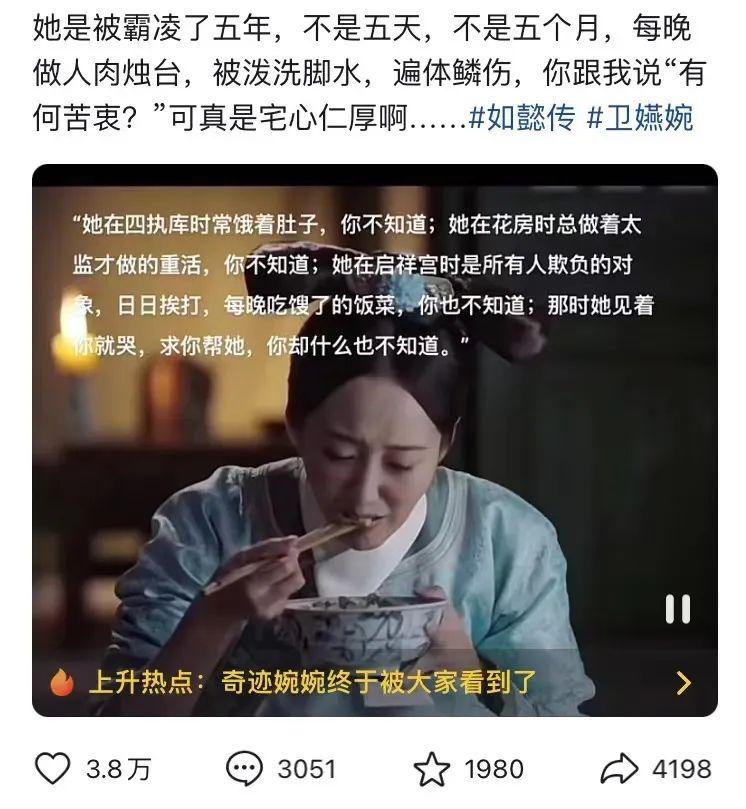Tap the quoted caption overlay on video
Viewport: 746px width, 809px height.
coord(363,285)
